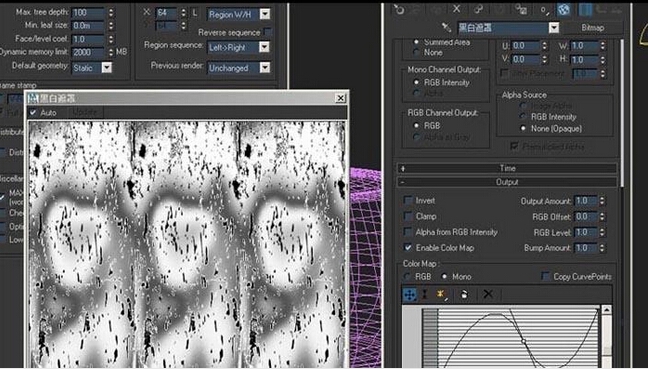
Task: Click the Bitmap map type button
Action: [x=593, y=28]
